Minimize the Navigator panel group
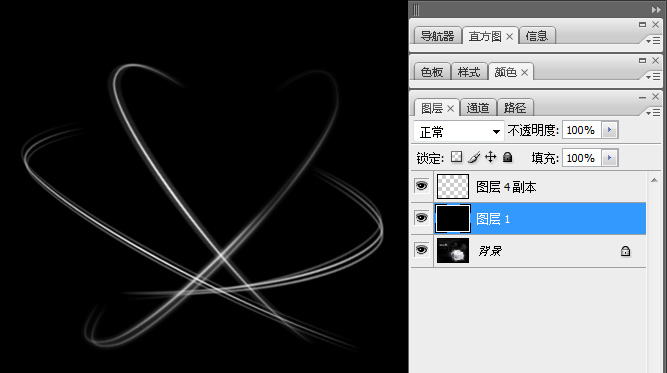The width and height of the screenshot is (667, 373). click(642, 25)
